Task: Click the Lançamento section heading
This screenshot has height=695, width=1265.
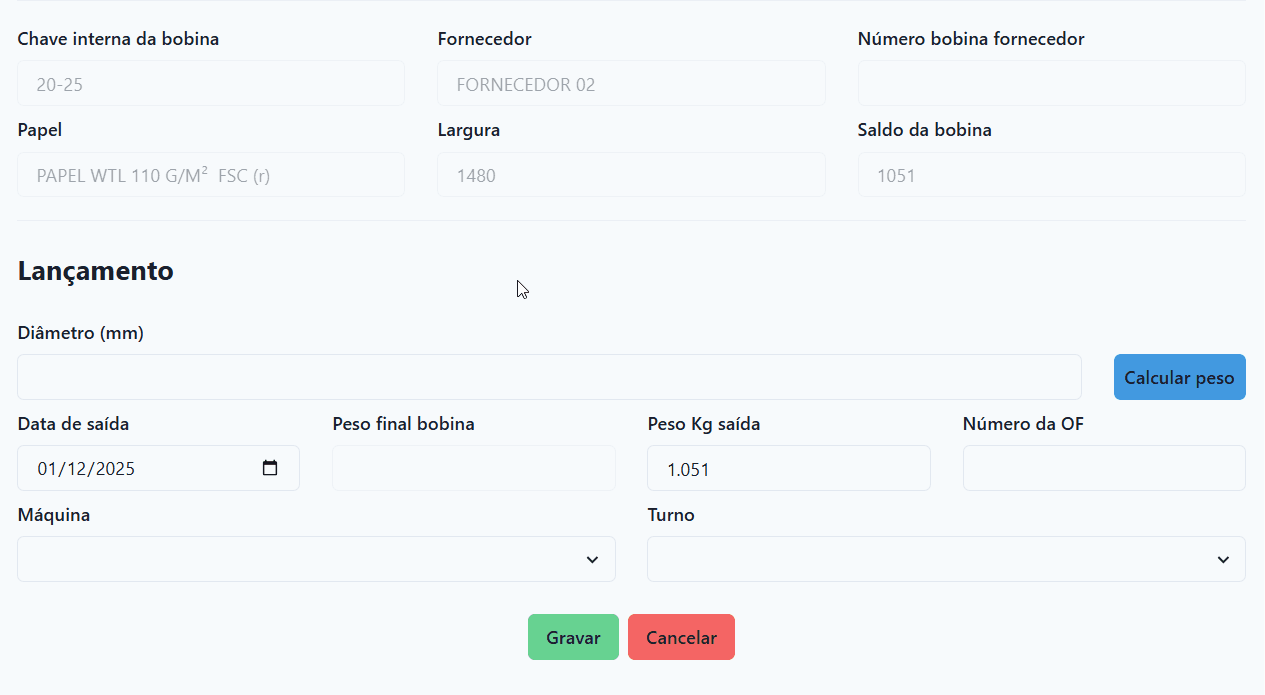Action: [96, 271]
